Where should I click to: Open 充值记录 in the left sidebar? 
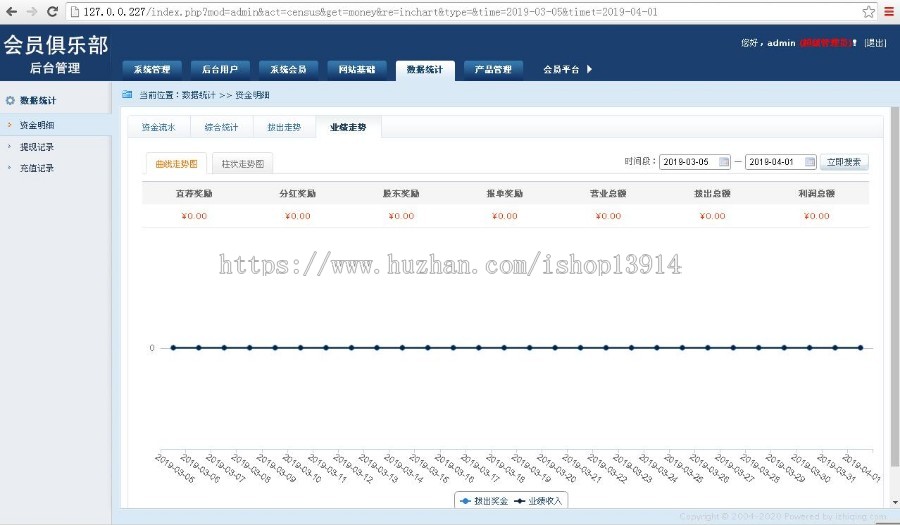click(x=37, y=168)
